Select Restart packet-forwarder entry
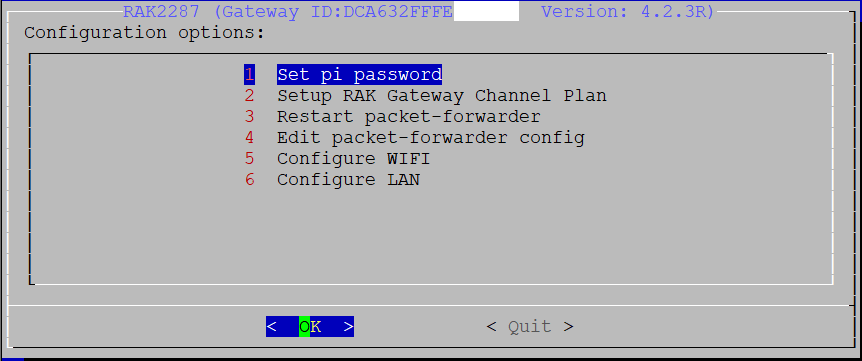The image size is (862, 361). tap(408, 116)
